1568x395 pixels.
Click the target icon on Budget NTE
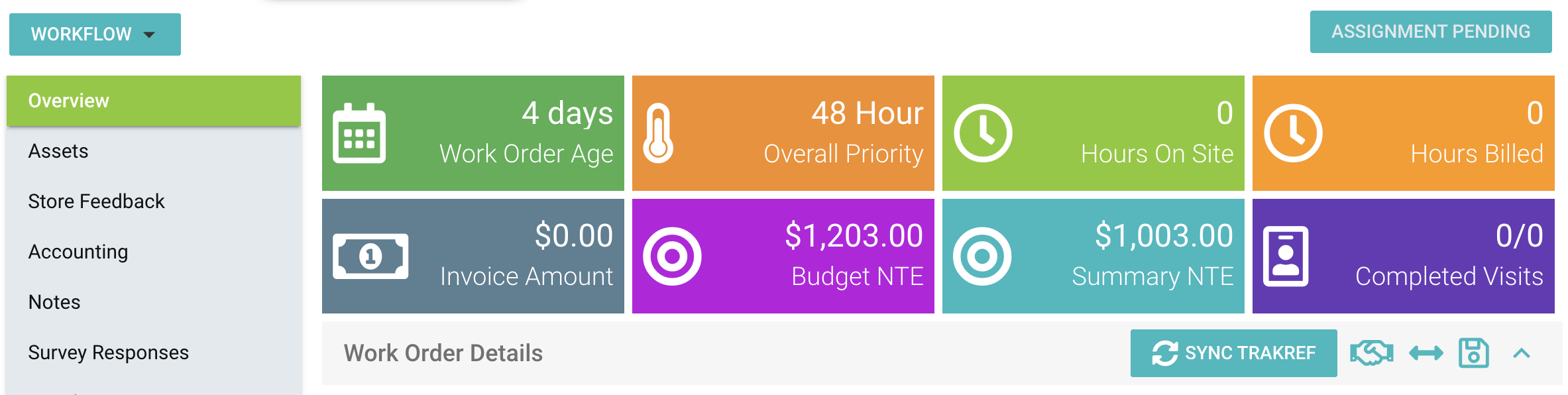pyautogui.click(x=672, y=256)
